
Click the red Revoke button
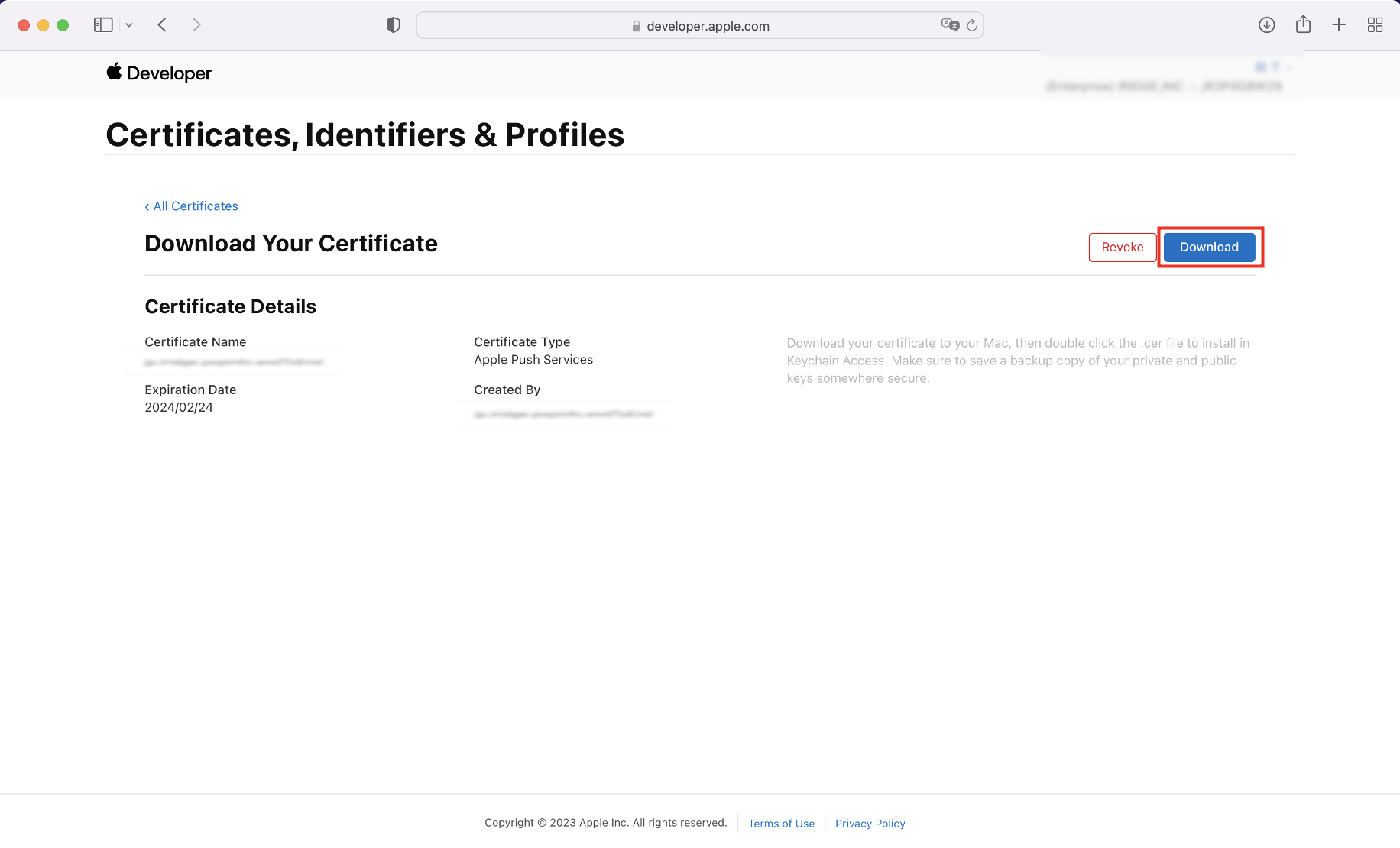point(1122,247)
